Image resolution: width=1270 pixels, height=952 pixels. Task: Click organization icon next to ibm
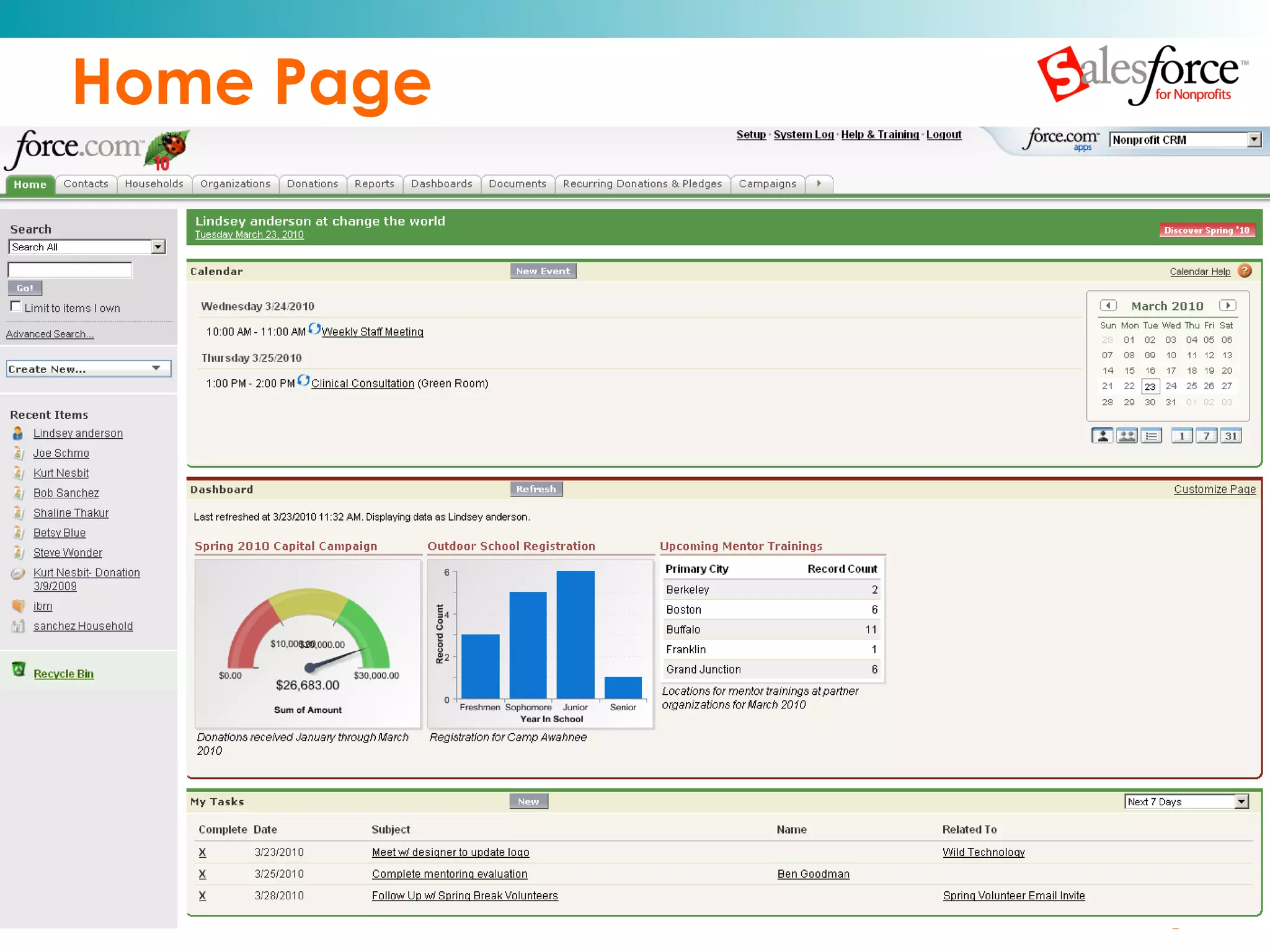[19, 606]
